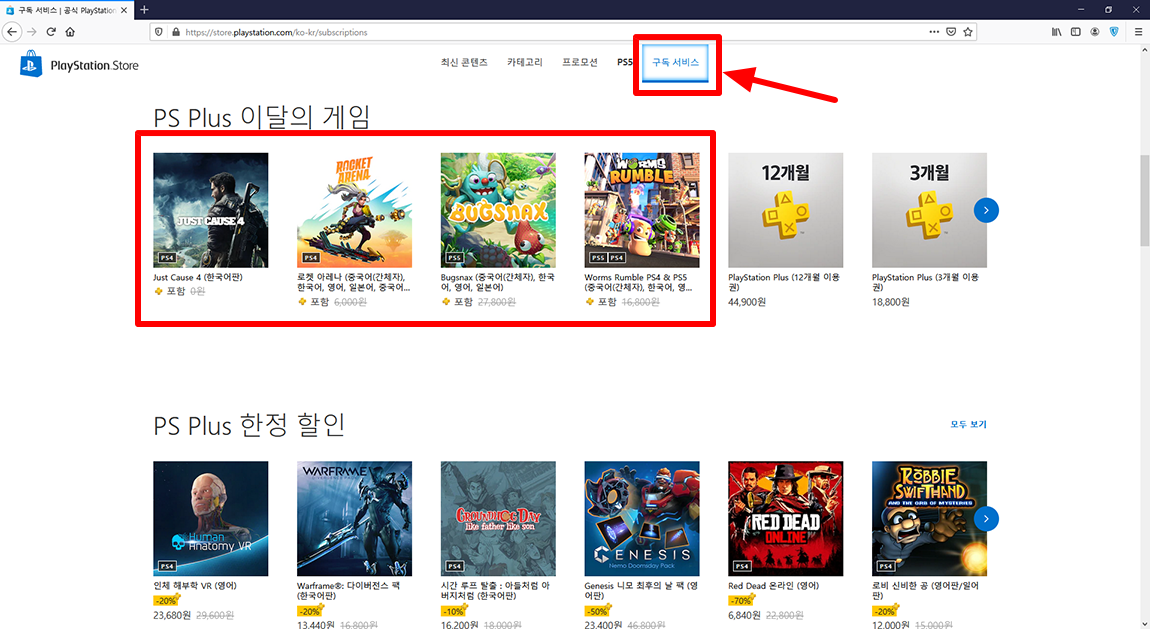Open page actions three-dot menu
Viewport: 1150px width, 629px height.
tap(934, 32)
